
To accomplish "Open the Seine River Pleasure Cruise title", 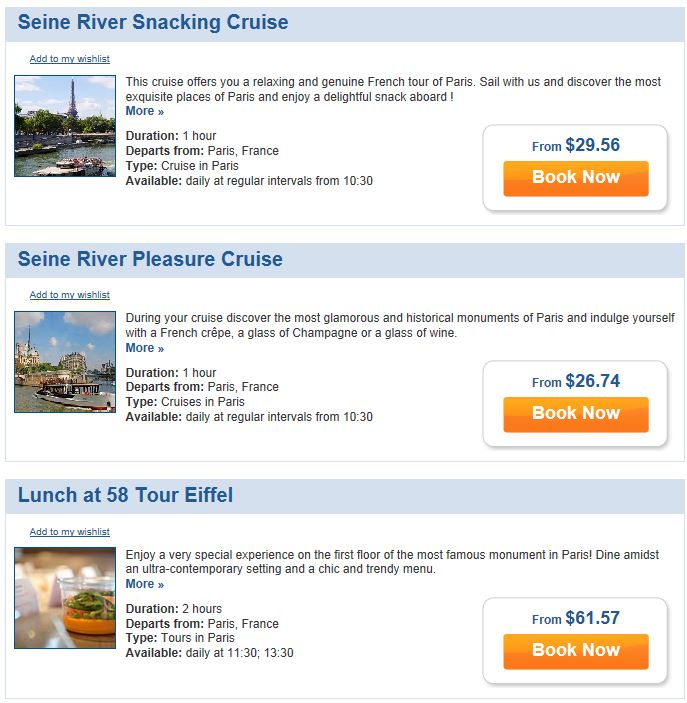I will (x=150, y=259).
